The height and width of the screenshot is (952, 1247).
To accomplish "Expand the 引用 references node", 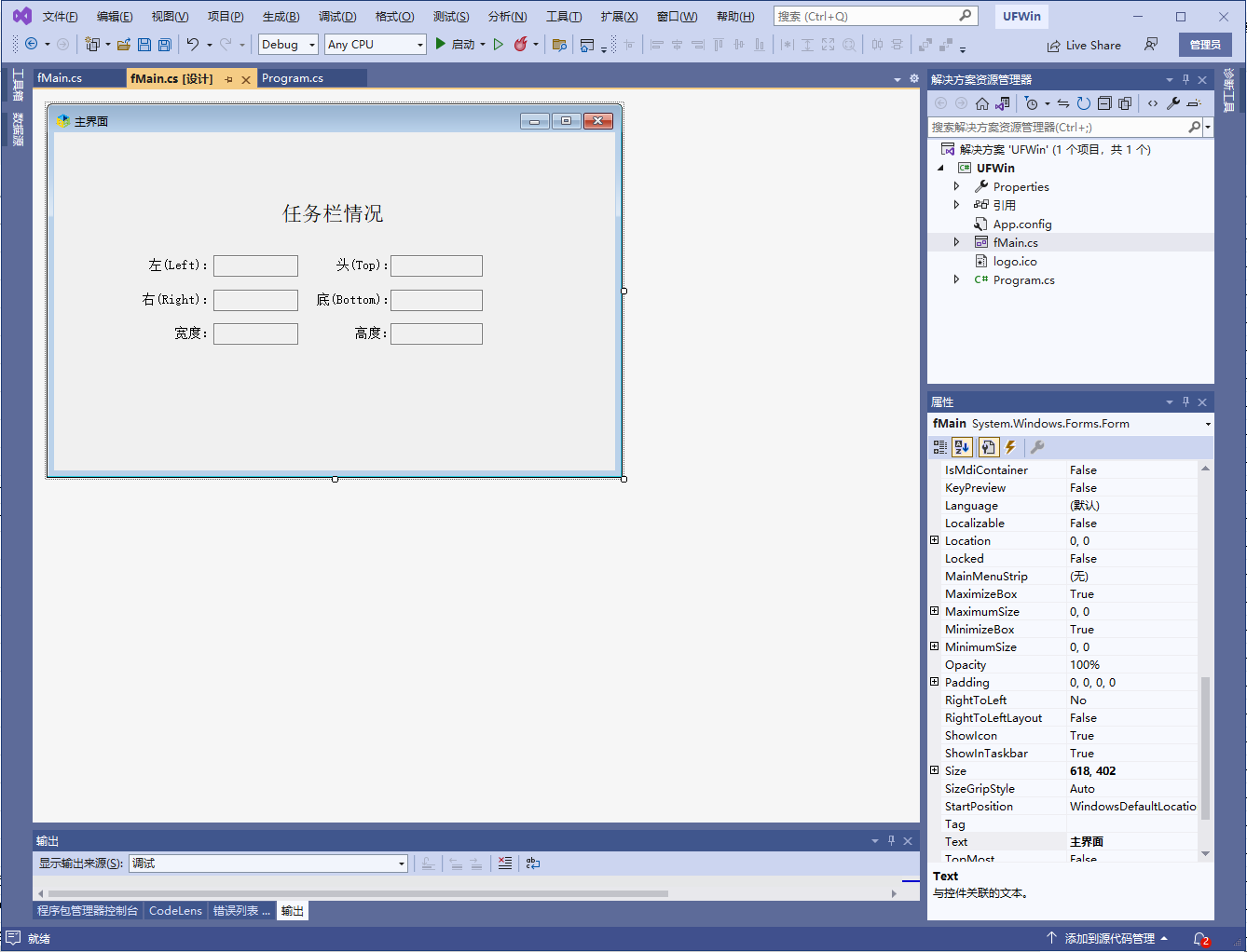I will coord(956,205).
